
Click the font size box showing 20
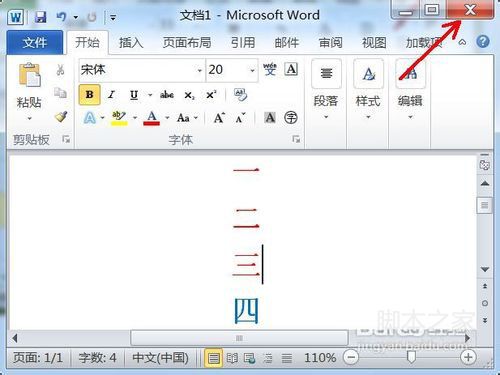[227, 70]
